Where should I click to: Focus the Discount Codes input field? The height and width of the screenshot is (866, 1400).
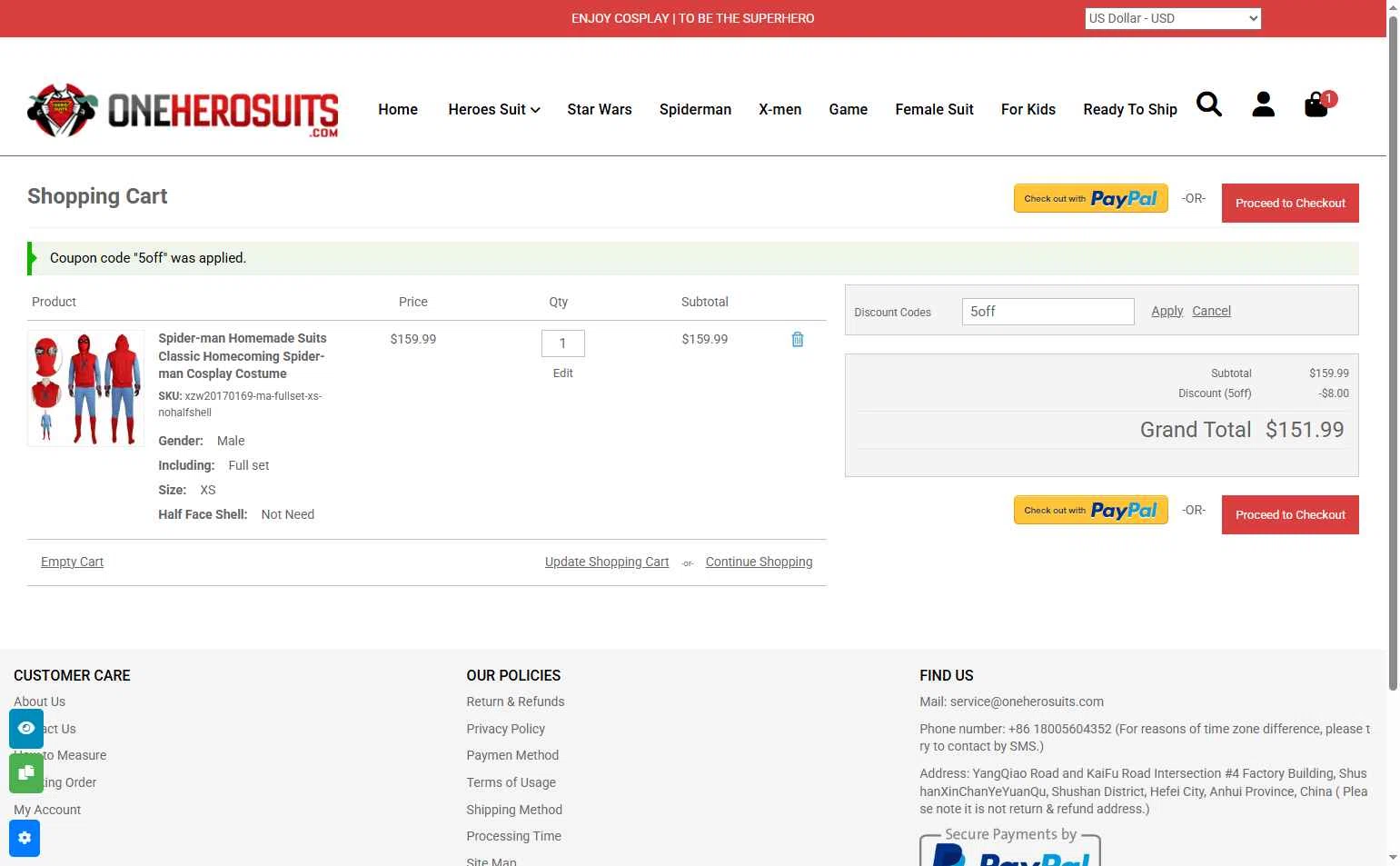click(1048, 312)
